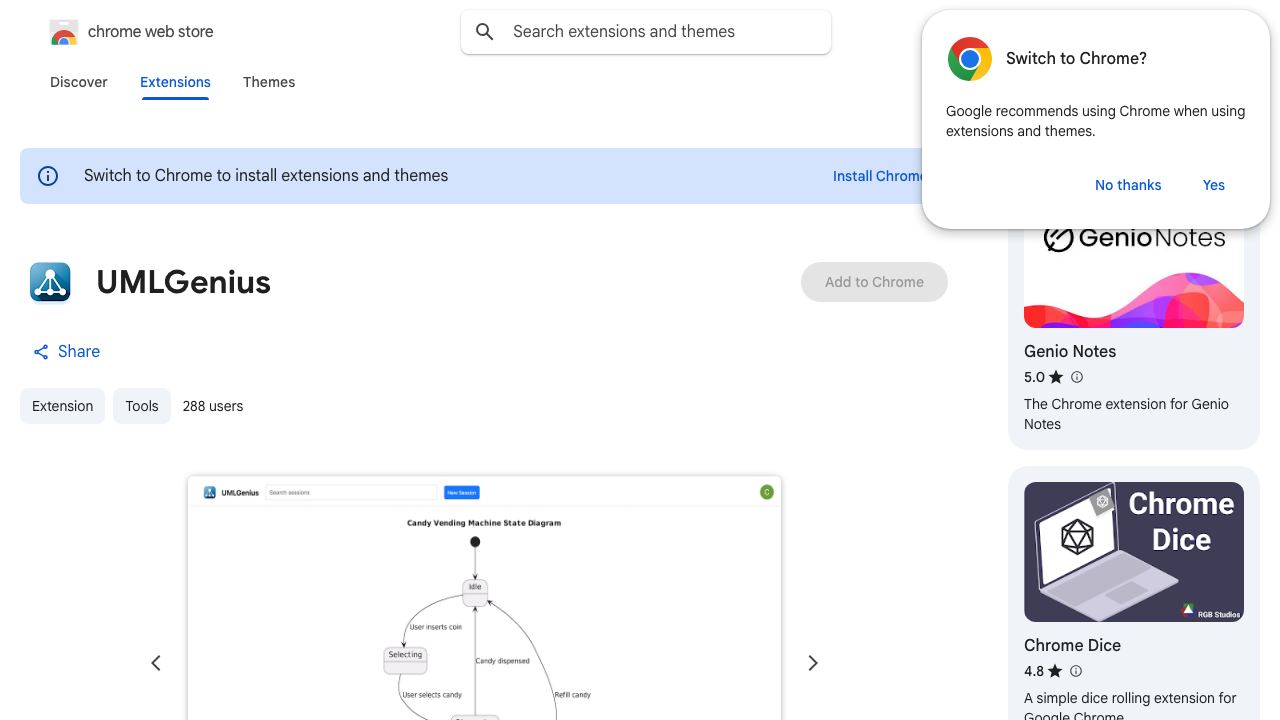Click the chrome web store title text

coord(151,32)
